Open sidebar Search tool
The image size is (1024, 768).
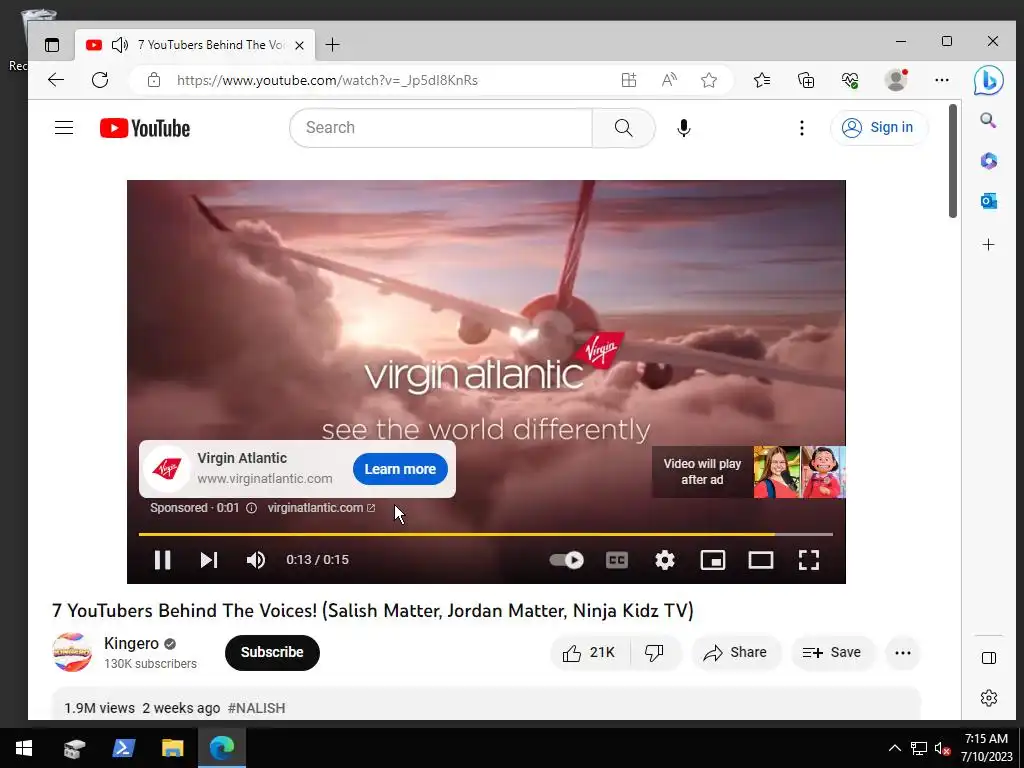pos(988,120)
